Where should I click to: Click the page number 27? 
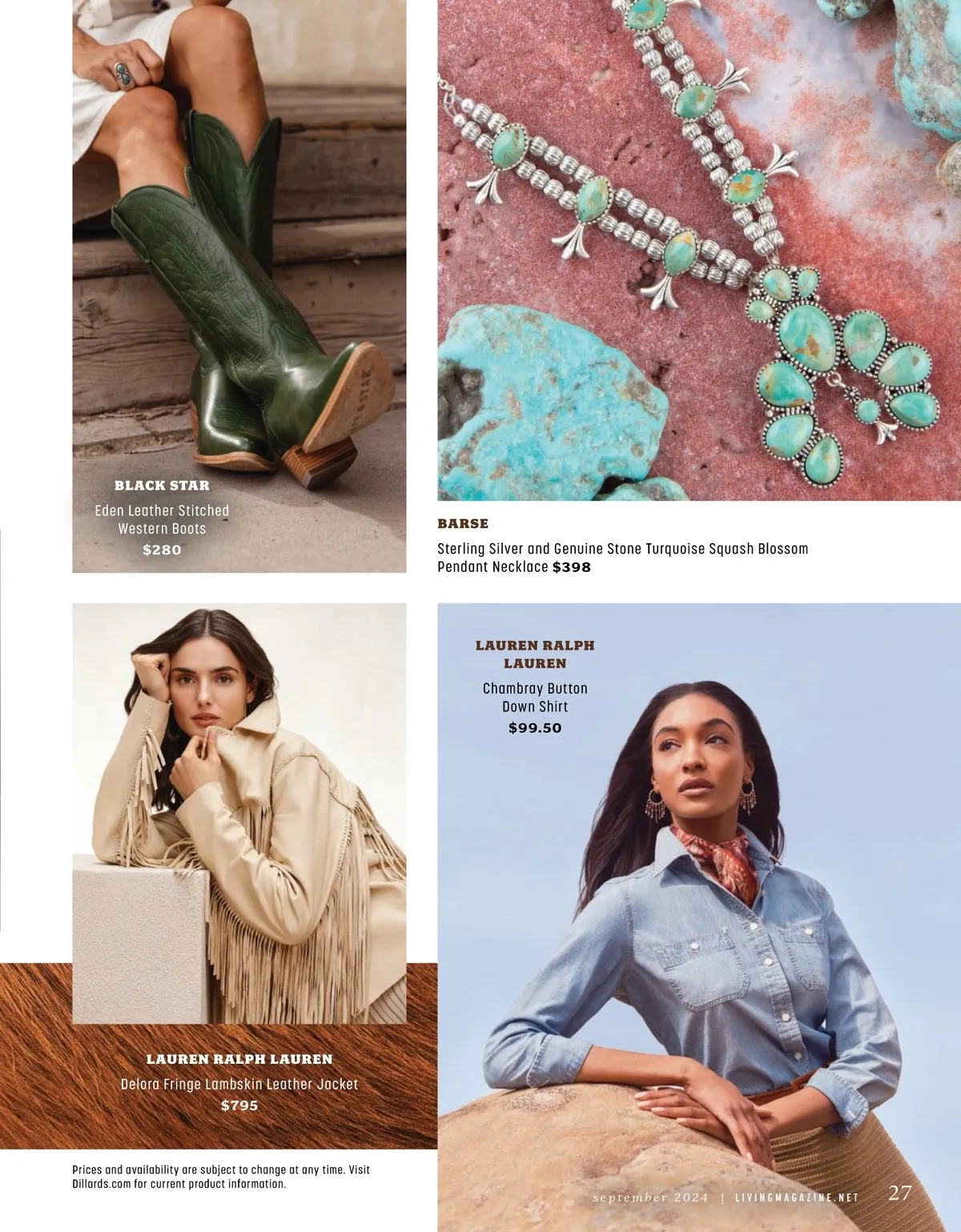click(x=900, y=1193)
